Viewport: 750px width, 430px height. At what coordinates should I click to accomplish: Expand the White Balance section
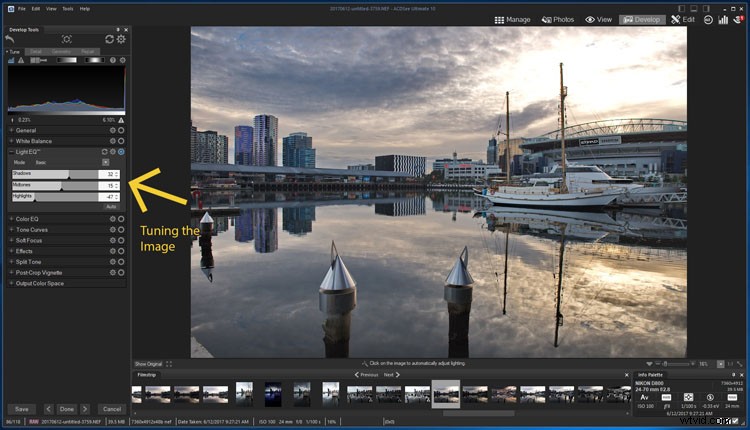click(11, 141)
